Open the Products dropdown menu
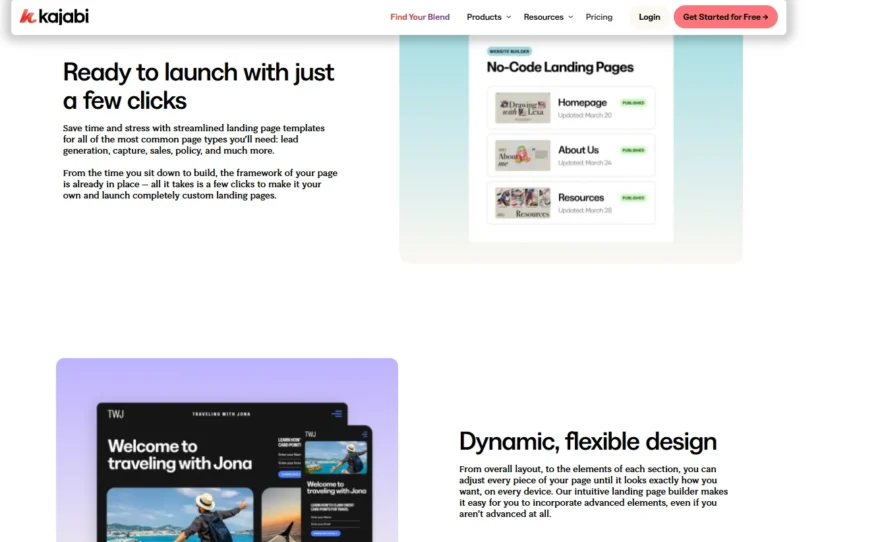Screen dimensions: 884x542 click(488, 17)
